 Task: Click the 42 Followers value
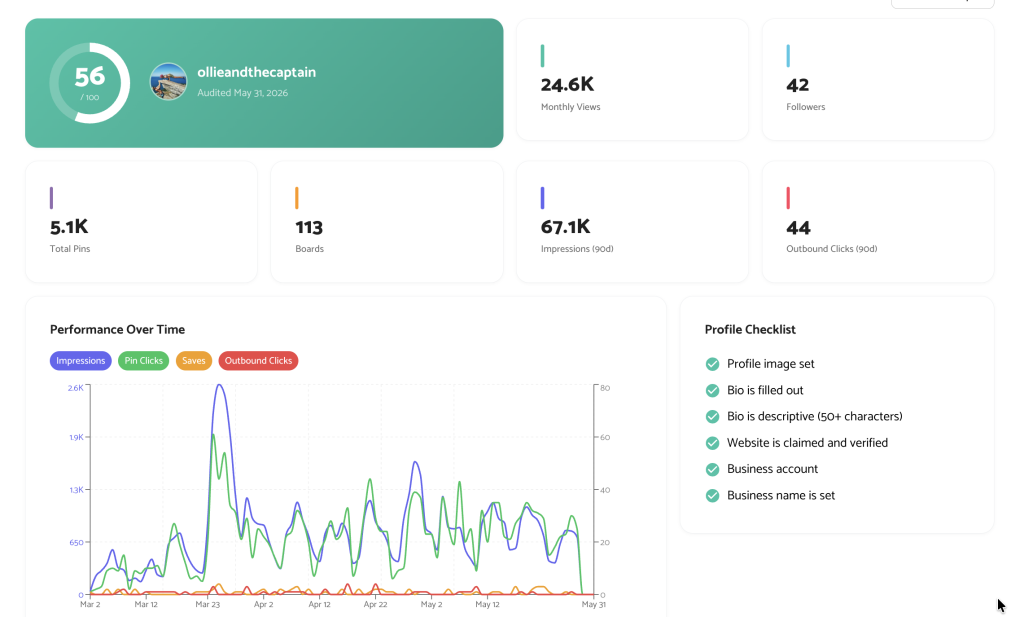click(x=797, y=86)
